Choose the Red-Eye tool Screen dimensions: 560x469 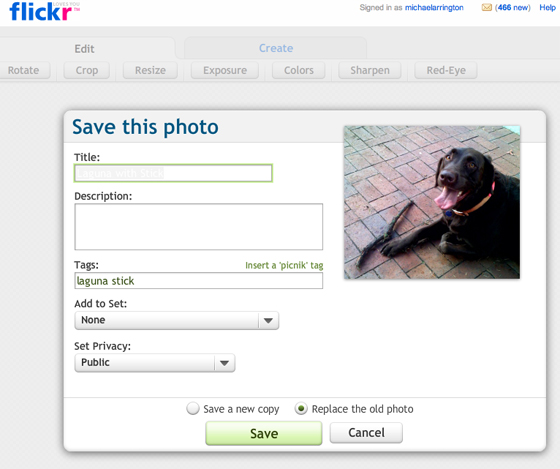click(446, 70)
